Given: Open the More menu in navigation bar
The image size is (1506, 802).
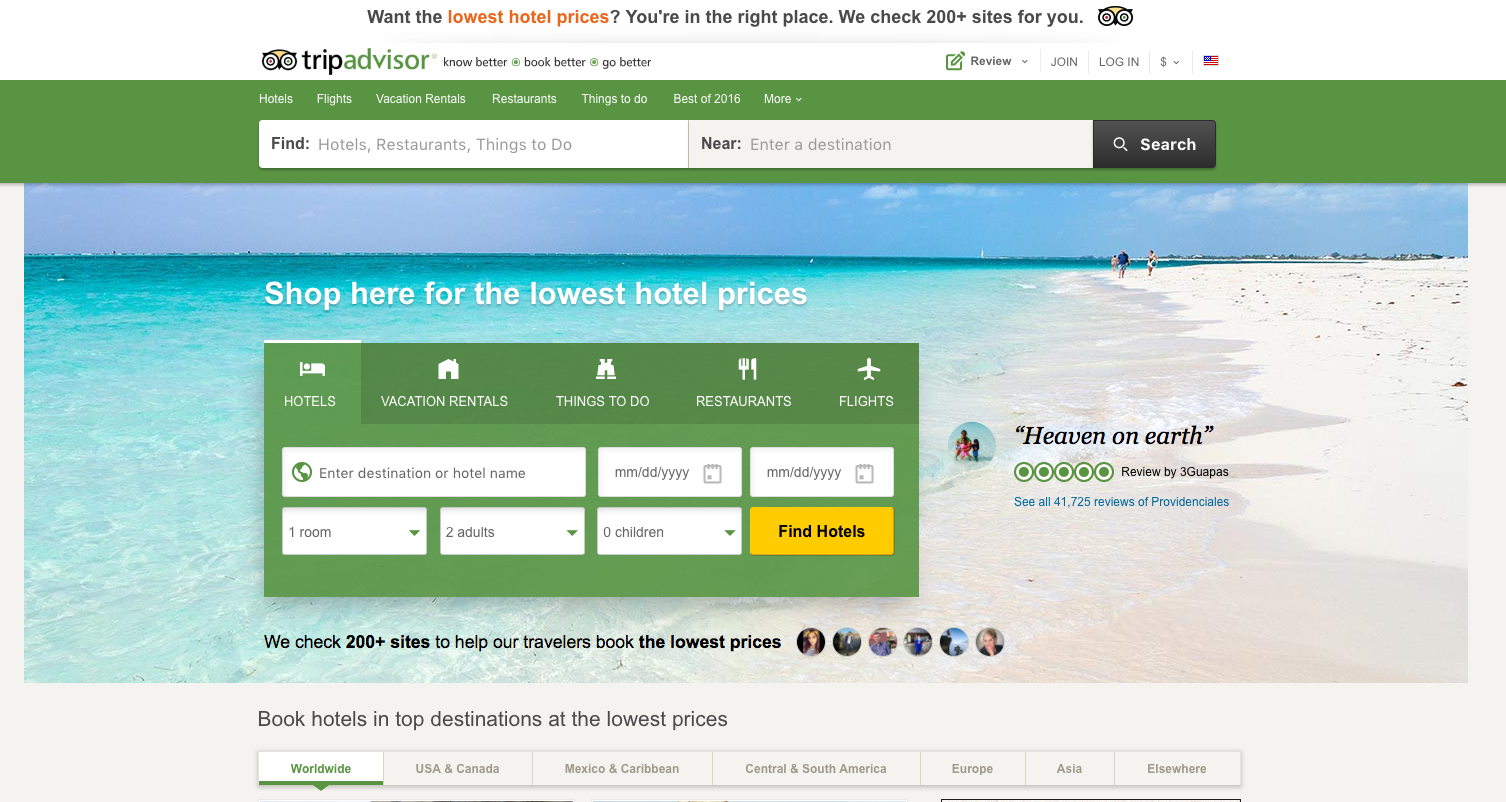Looking at the screenshot, I should [783, 99].
